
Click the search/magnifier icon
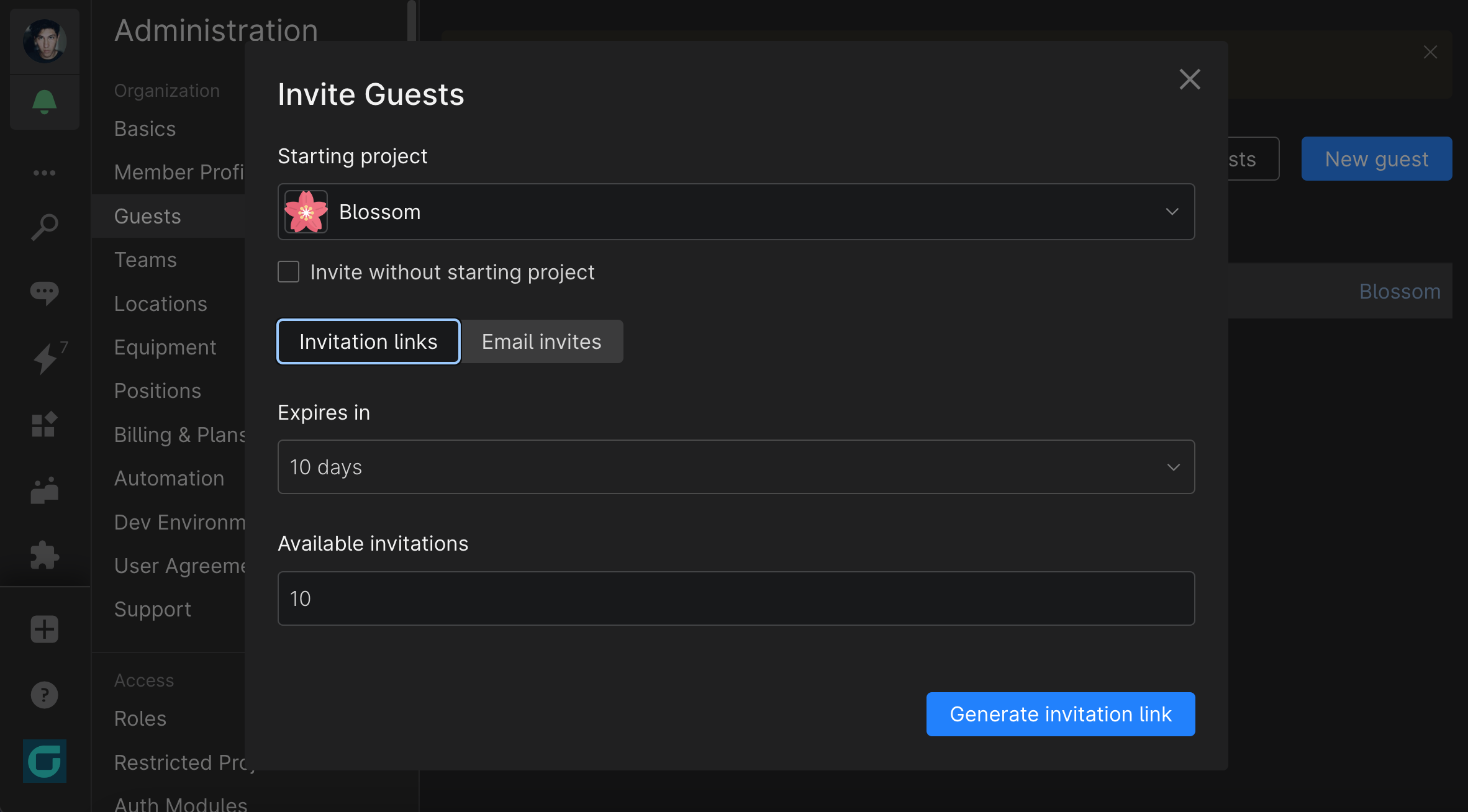[x=44, y=226]
